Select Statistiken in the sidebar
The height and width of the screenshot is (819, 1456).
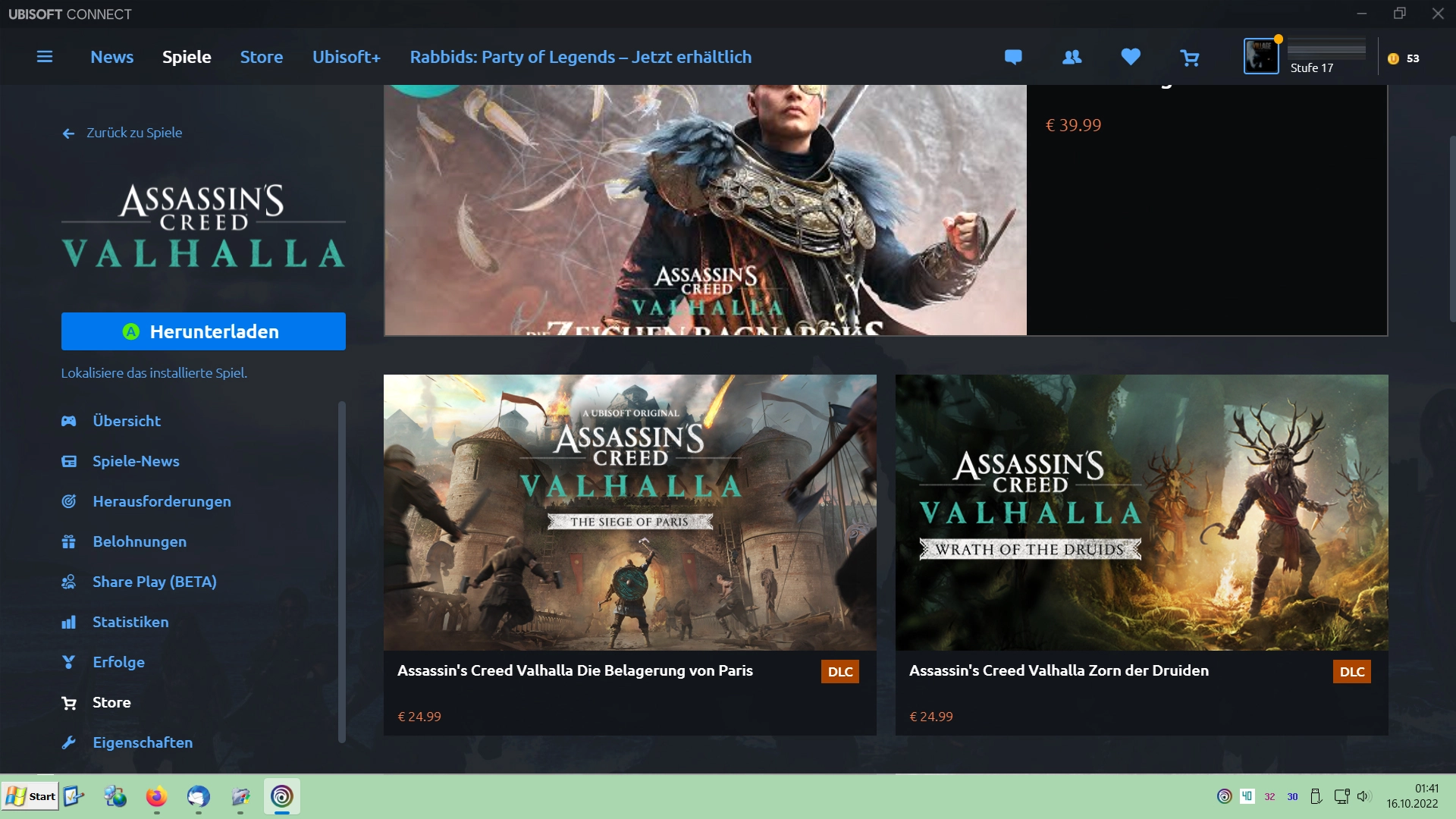pos(130,622)
